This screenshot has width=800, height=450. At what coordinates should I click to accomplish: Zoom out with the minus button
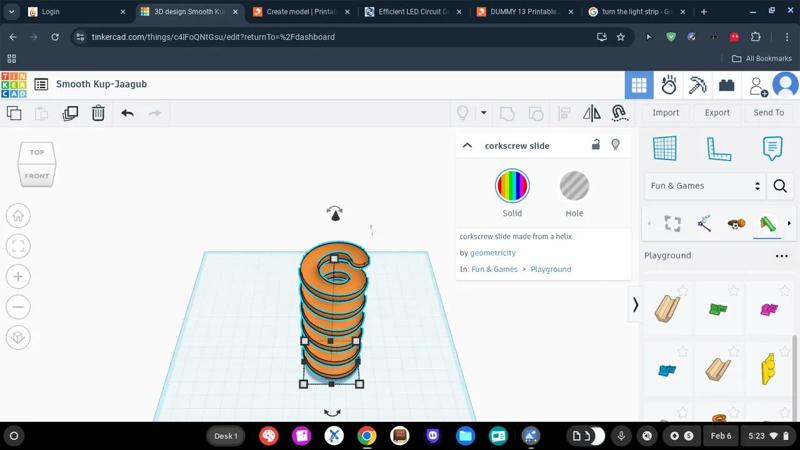(x=18, y=307)
